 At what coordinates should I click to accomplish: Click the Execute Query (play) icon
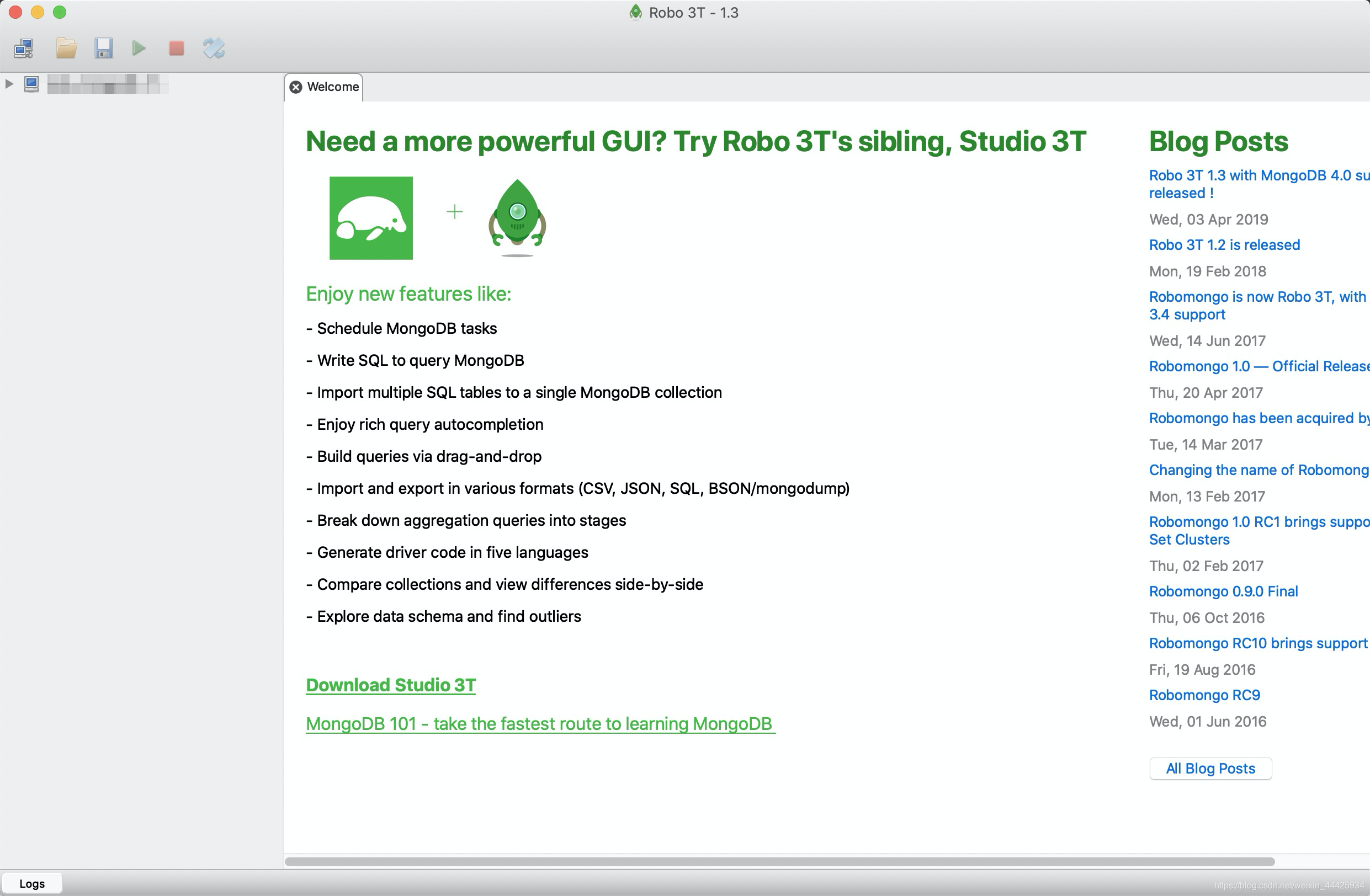pyautogui.click(x=140, y=48)
